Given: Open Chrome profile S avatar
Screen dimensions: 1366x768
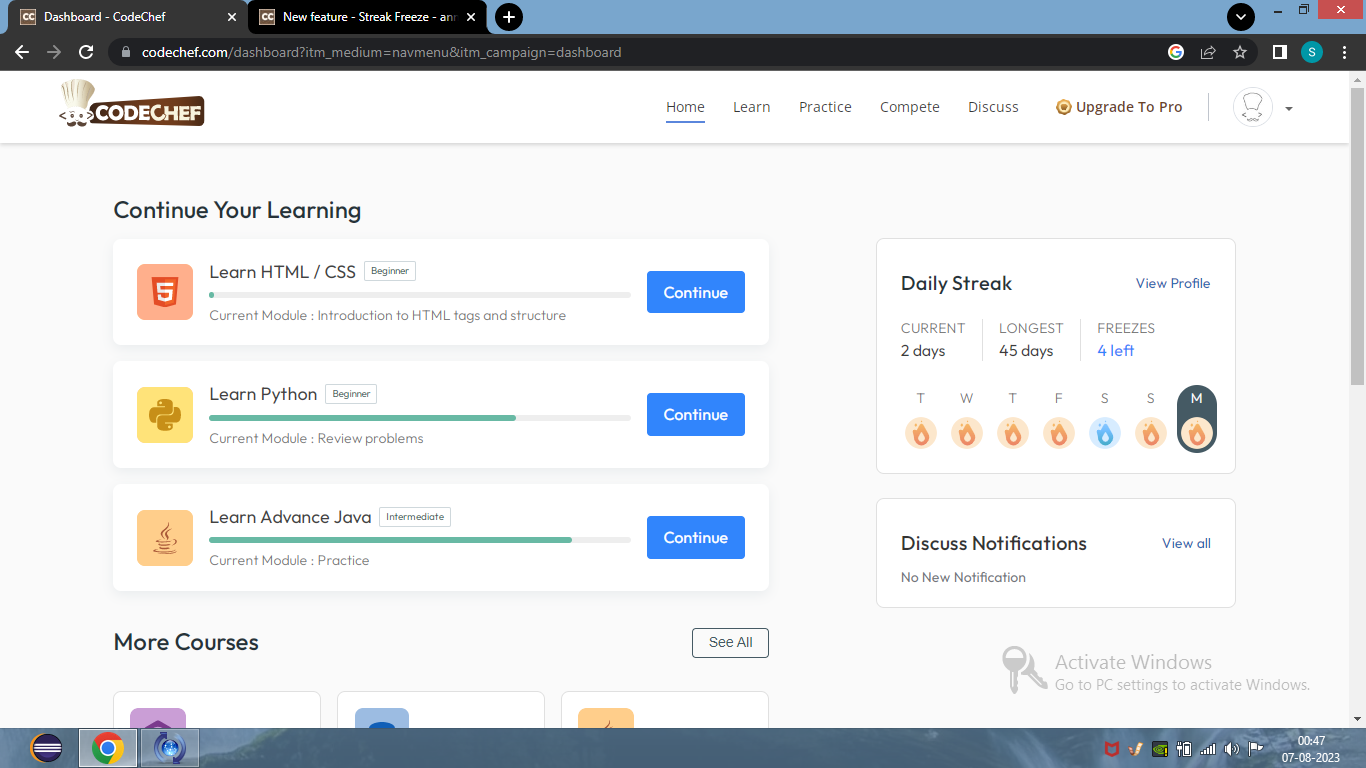Looking at the screenshot, I should pos(1312,52).
